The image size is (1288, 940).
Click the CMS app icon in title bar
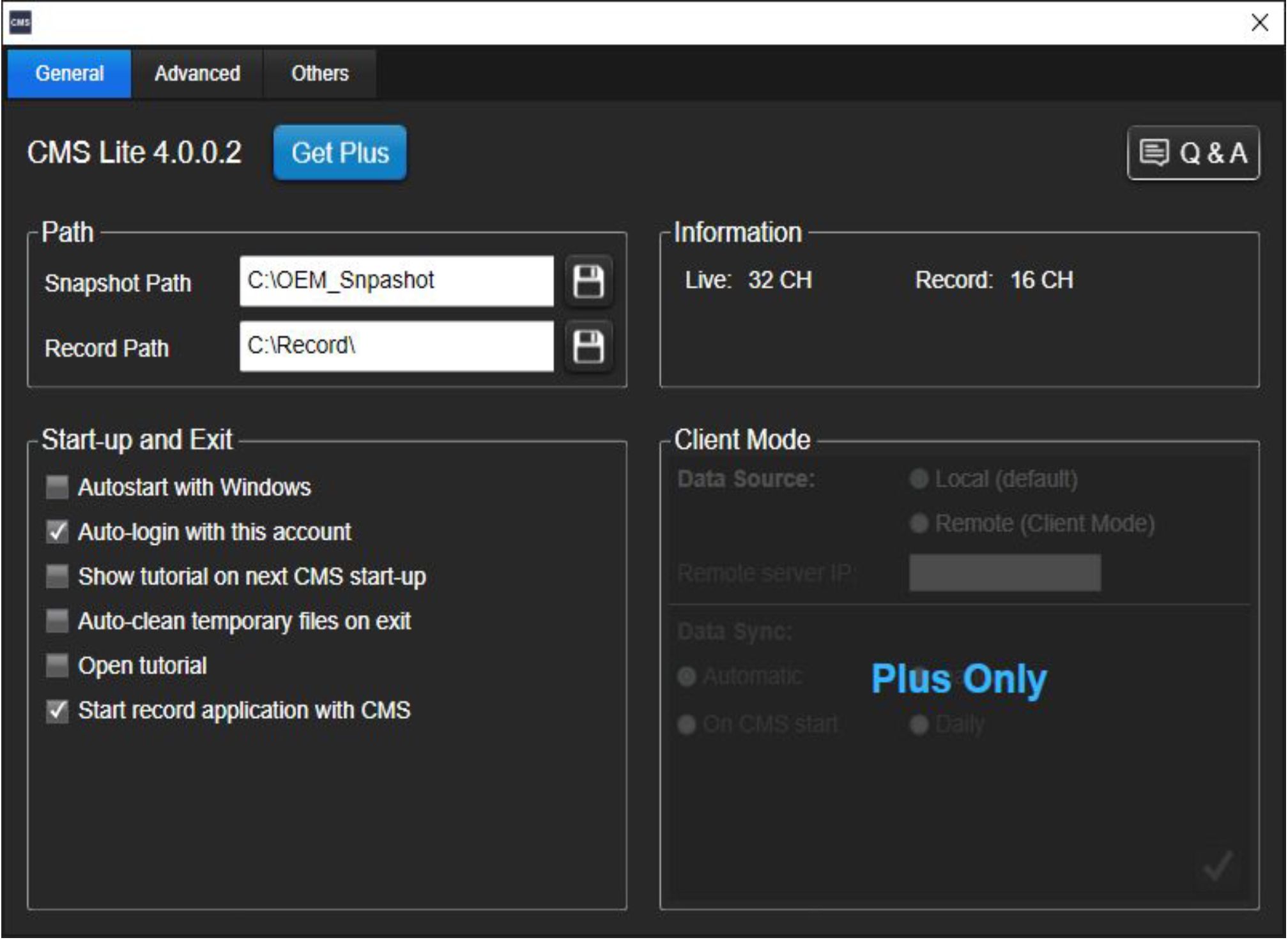click(20, 22)
